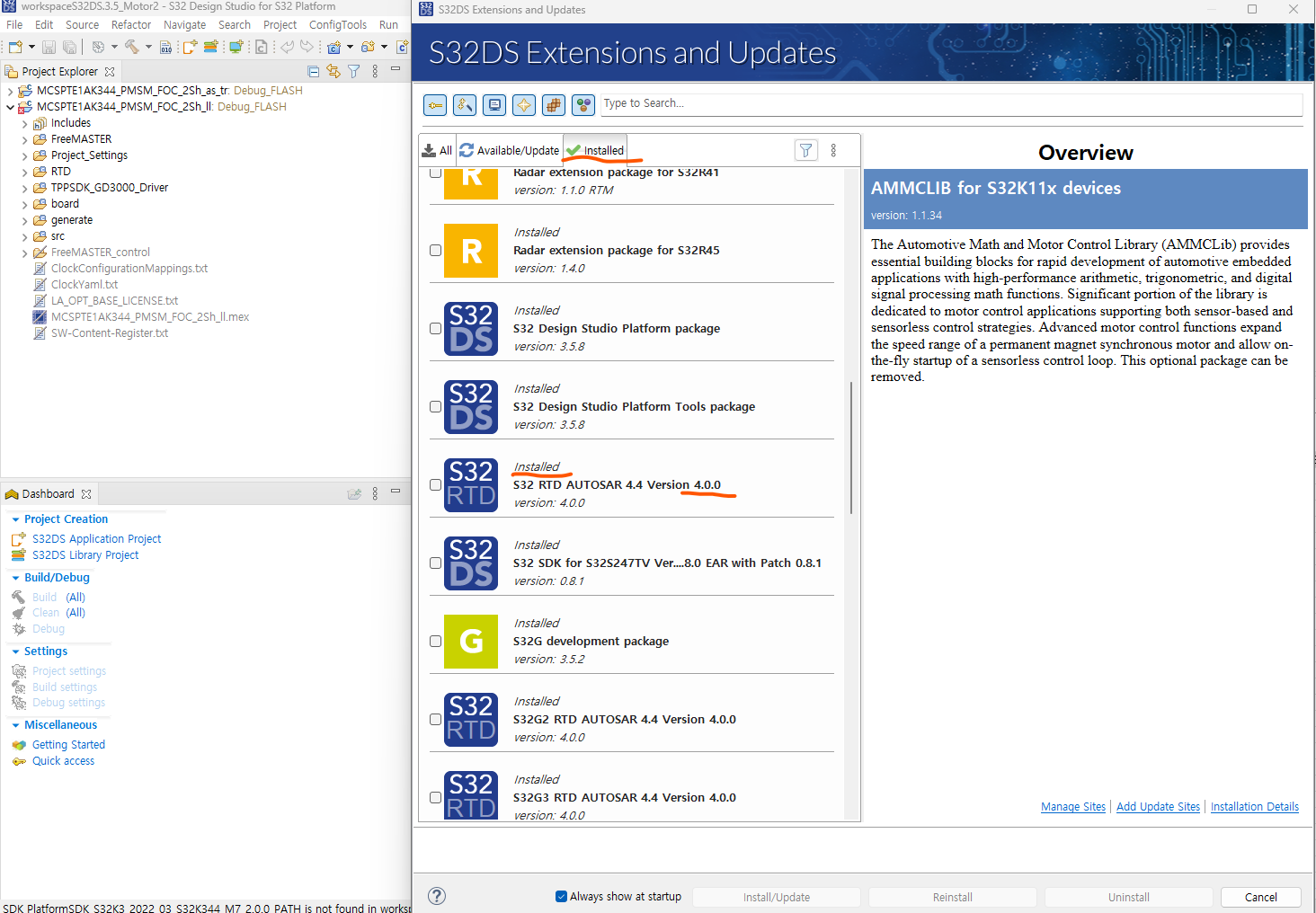This screenshot has width=1316, height=913.
Task: Open the Manage Sites link
Action: coord(1073,807)
